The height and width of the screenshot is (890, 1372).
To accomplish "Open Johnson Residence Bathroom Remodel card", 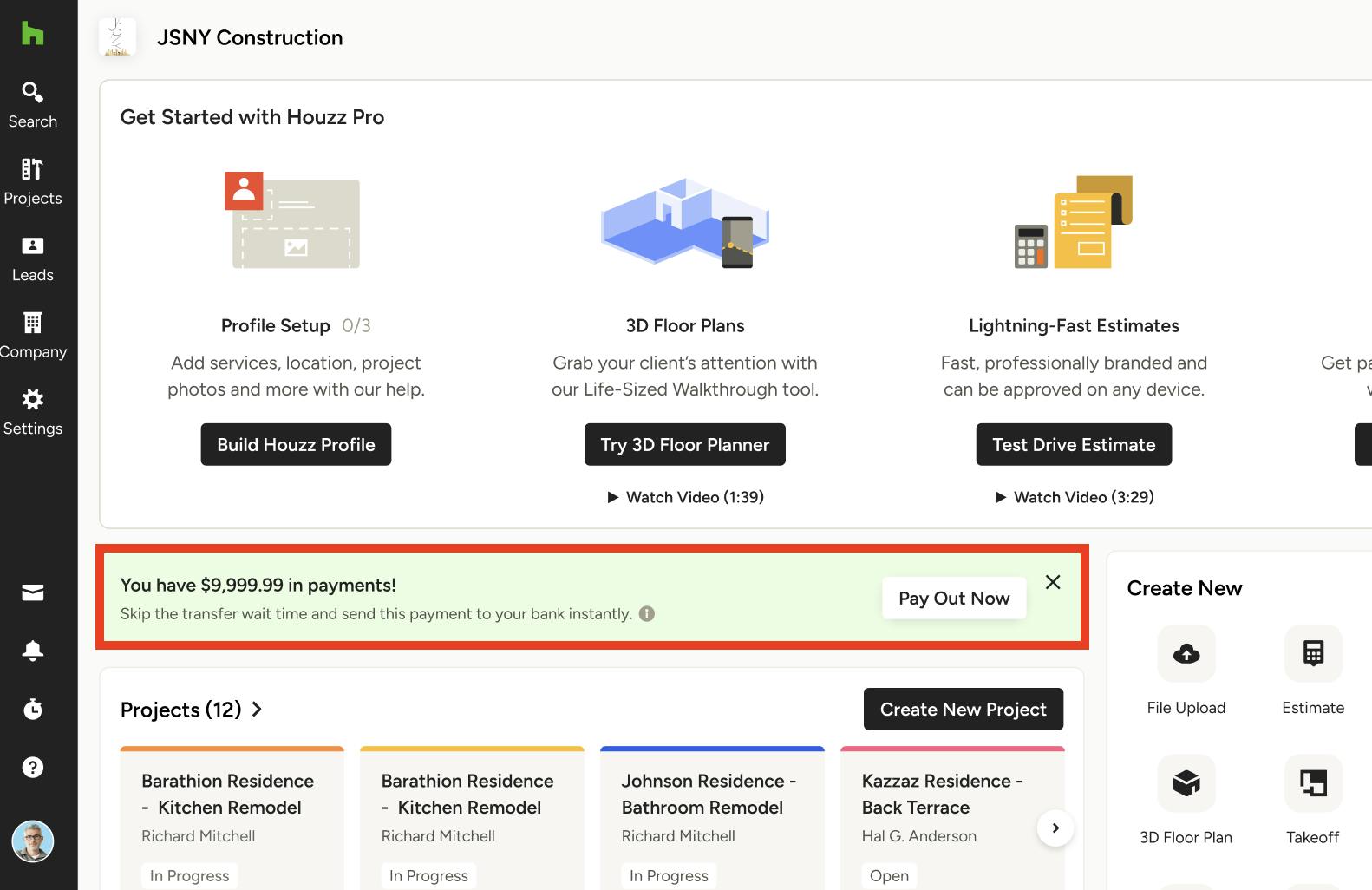I will pyautogui.click(x=712, y=818).
